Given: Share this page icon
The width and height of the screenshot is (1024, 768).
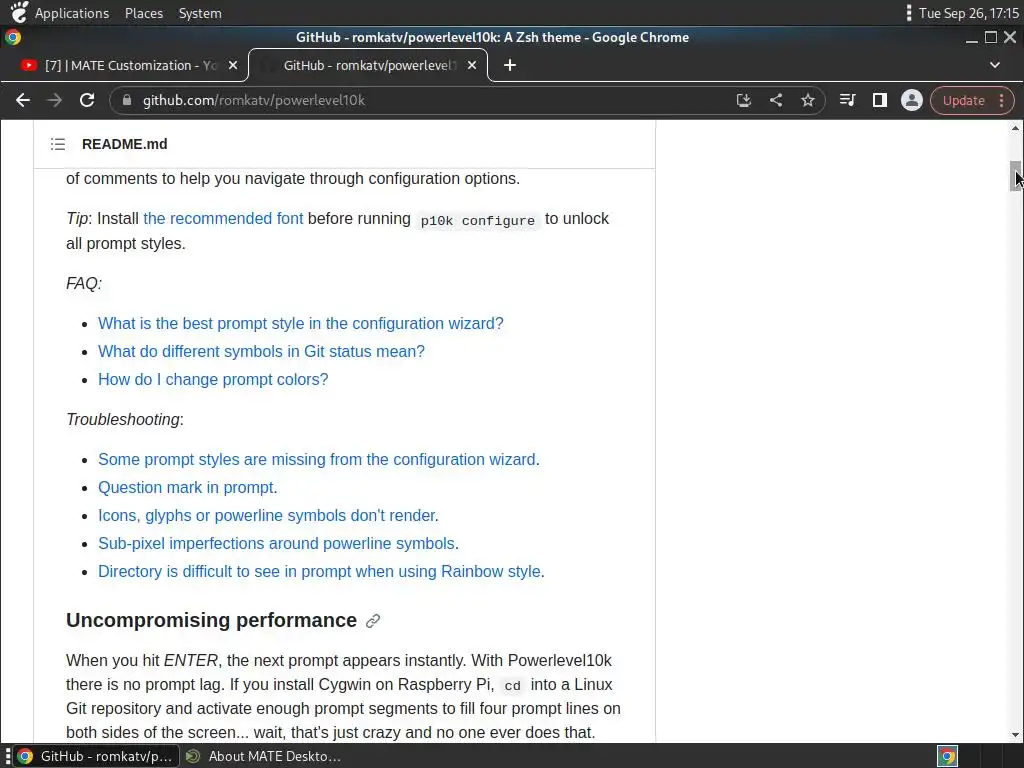Looking at the screenshot, I should (x=776, y=100).
